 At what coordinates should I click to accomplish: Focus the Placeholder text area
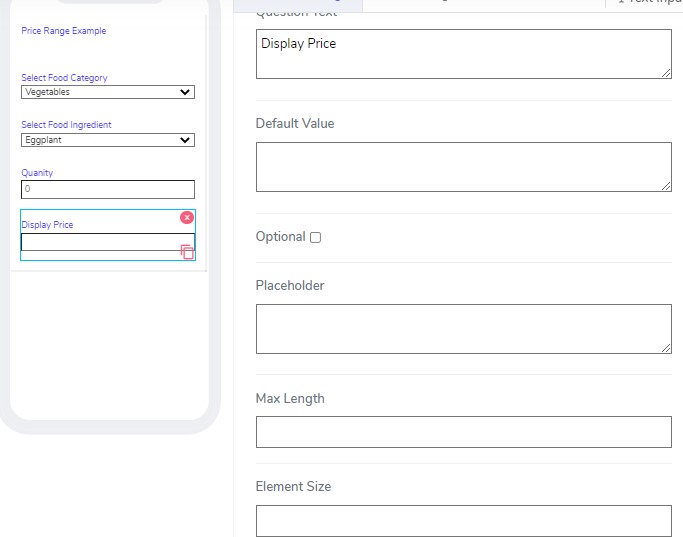point(463,328)
